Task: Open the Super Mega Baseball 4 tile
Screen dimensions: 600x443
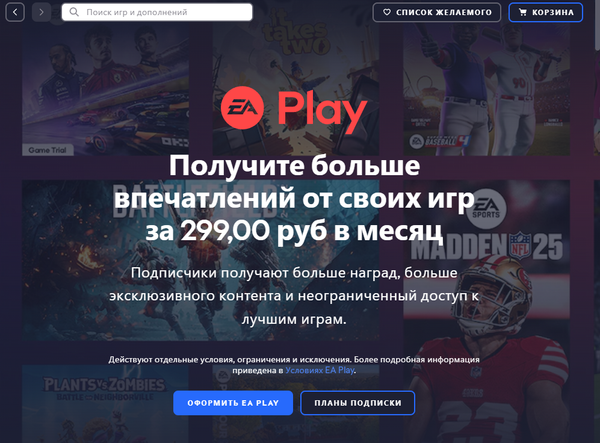Action: pos(486,90)
